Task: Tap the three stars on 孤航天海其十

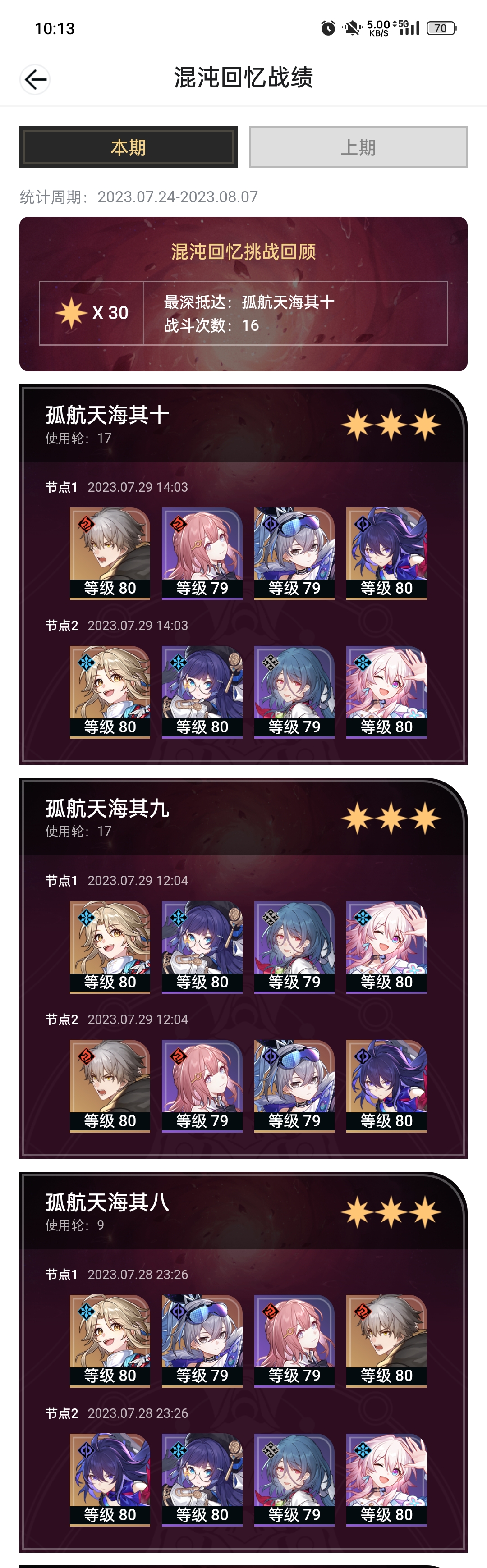Action: (391, 424)
